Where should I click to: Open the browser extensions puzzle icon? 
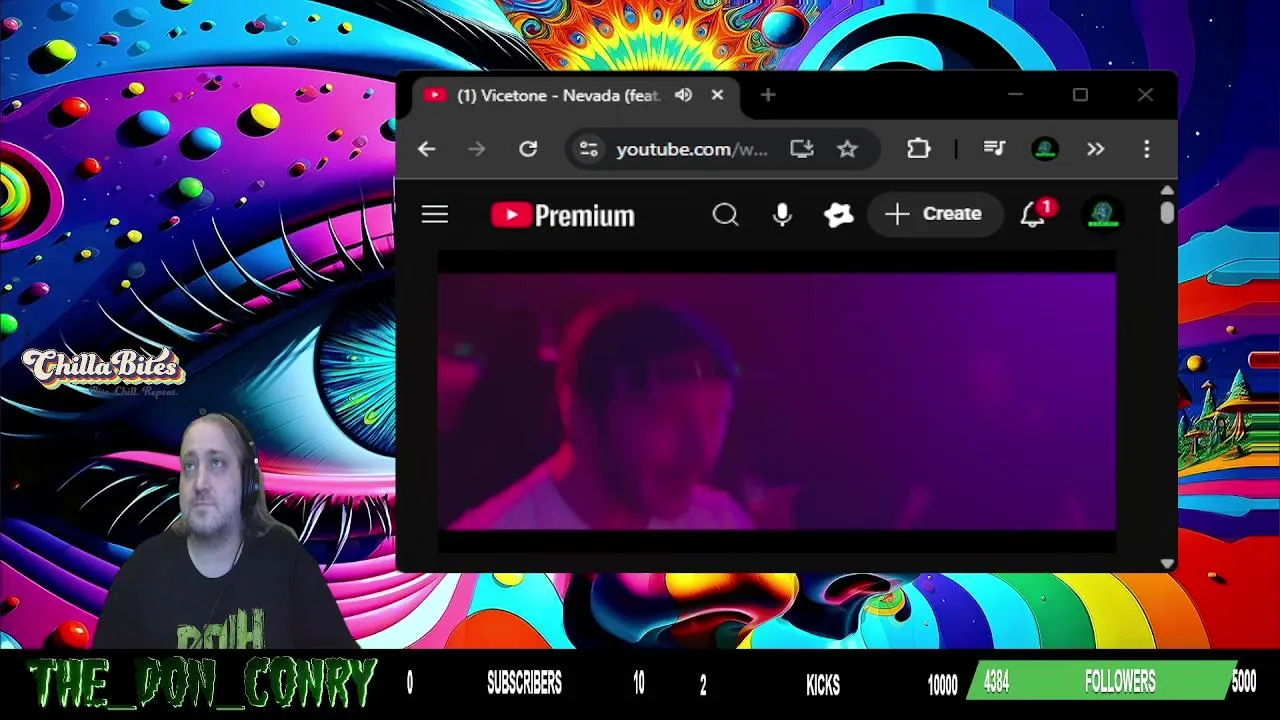tap(918, 149)
